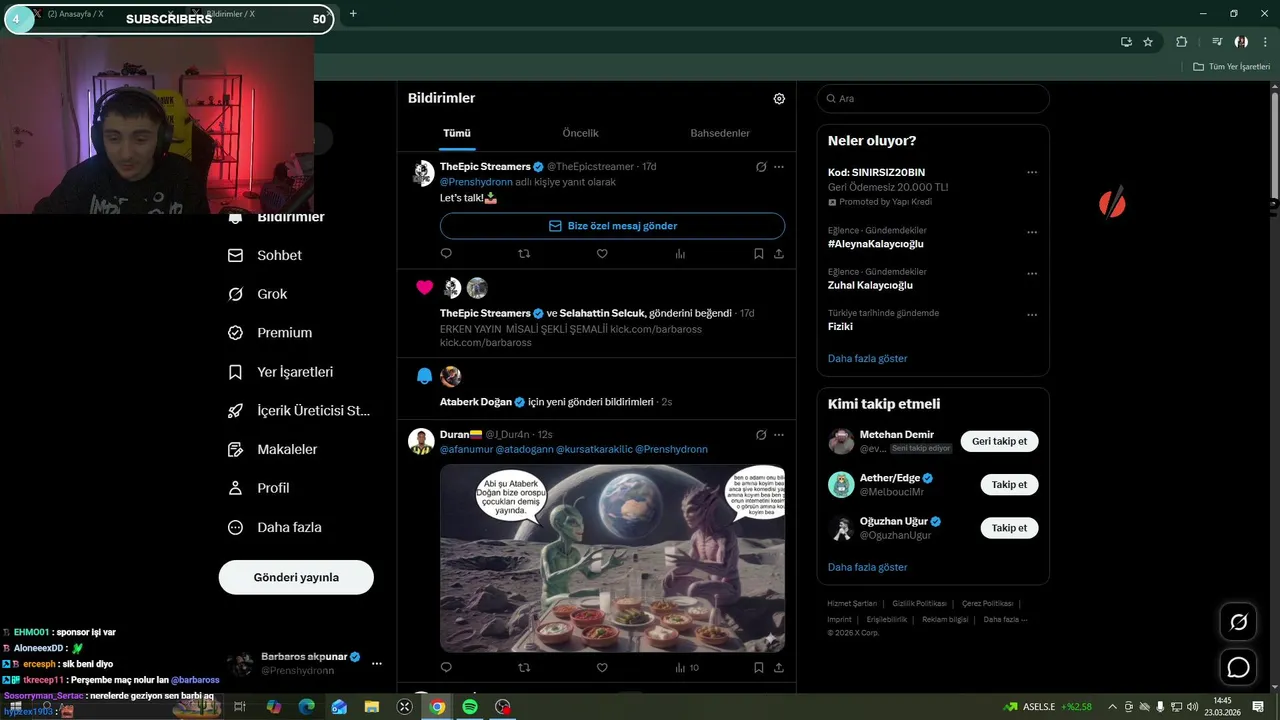Click Geri takip et for Metehan Demir
This screenshot has height=720, width=1280.
coord(1000,441)
